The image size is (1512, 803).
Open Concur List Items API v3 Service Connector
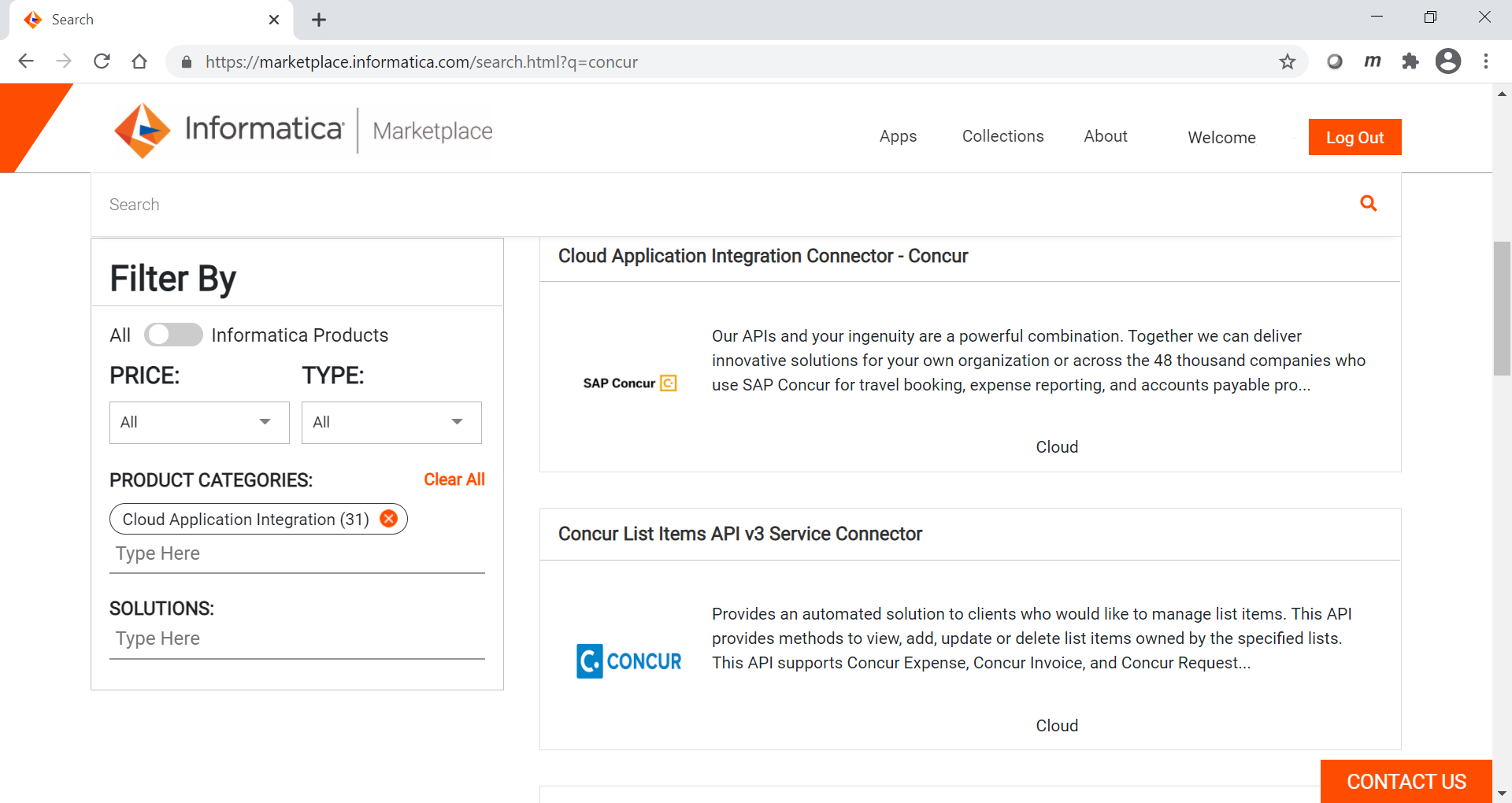(x=739, y=534)
